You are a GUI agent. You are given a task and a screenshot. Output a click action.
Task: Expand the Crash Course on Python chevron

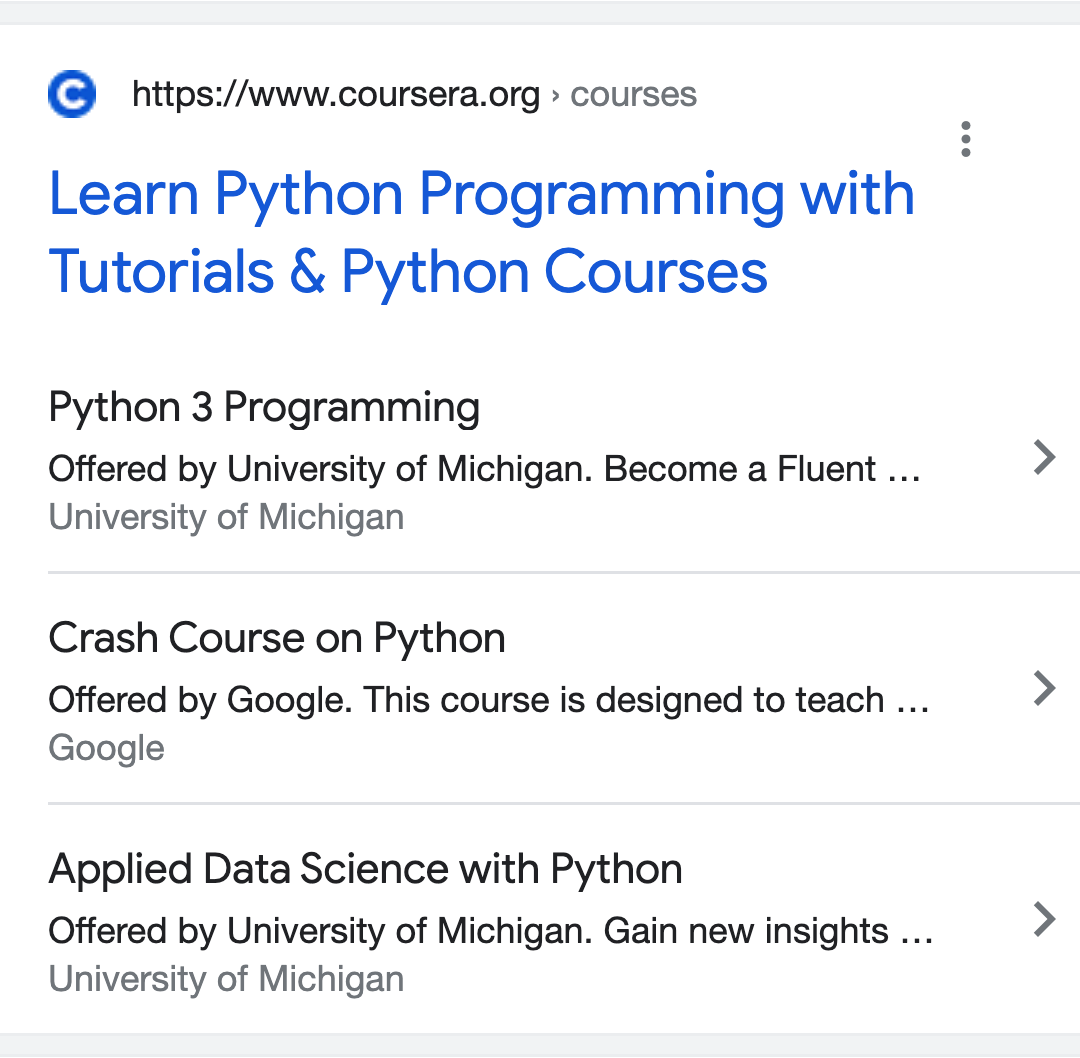pos(1044,688)
